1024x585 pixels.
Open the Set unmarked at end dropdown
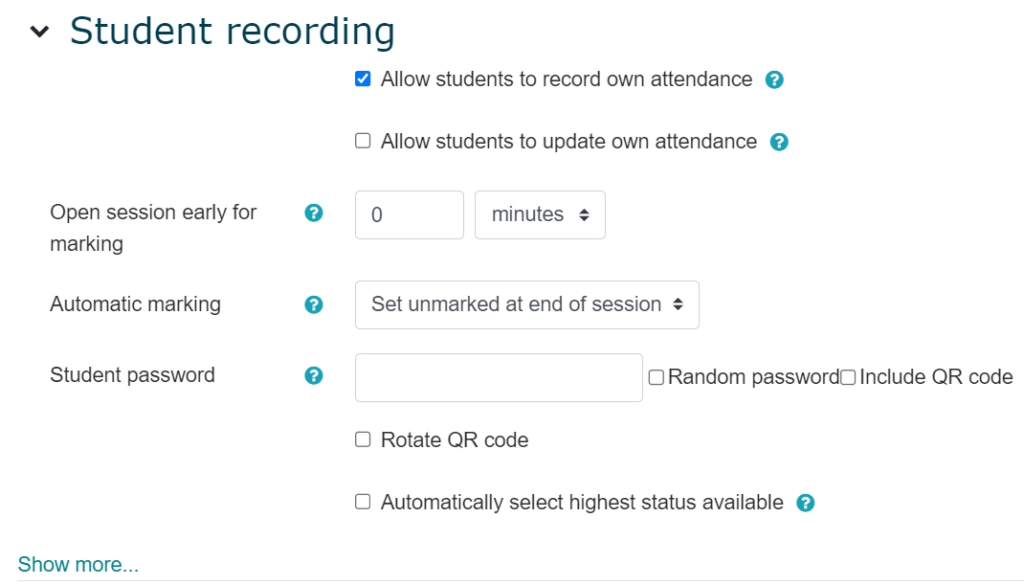[x=527, y=305]
